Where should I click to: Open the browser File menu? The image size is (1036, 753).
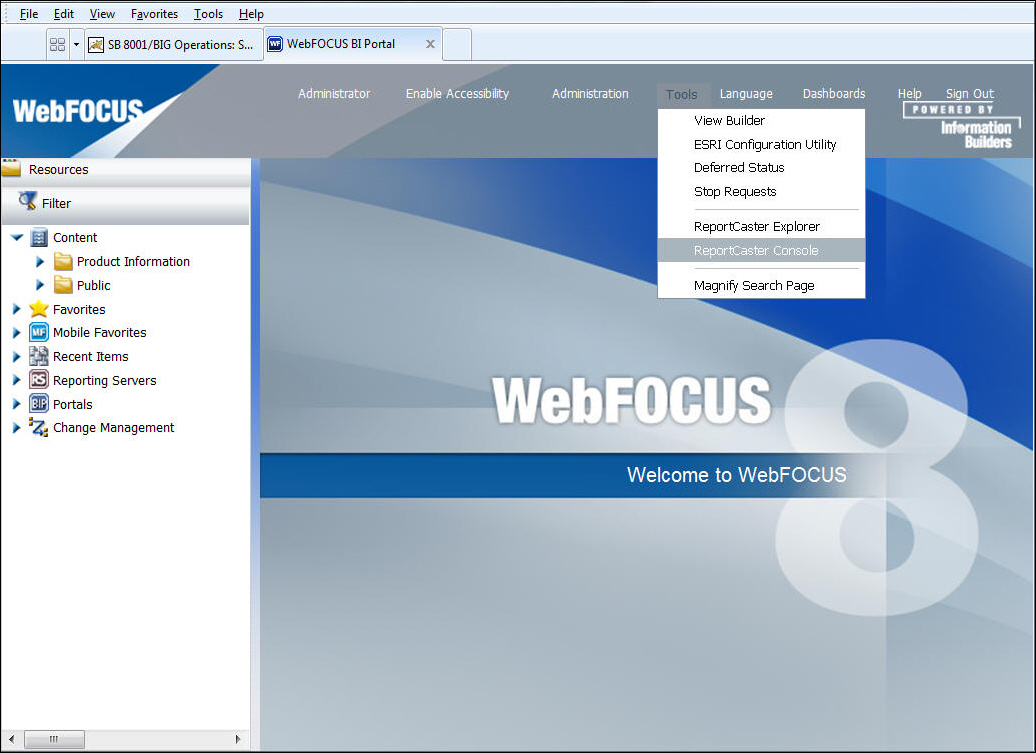point(28,13)
